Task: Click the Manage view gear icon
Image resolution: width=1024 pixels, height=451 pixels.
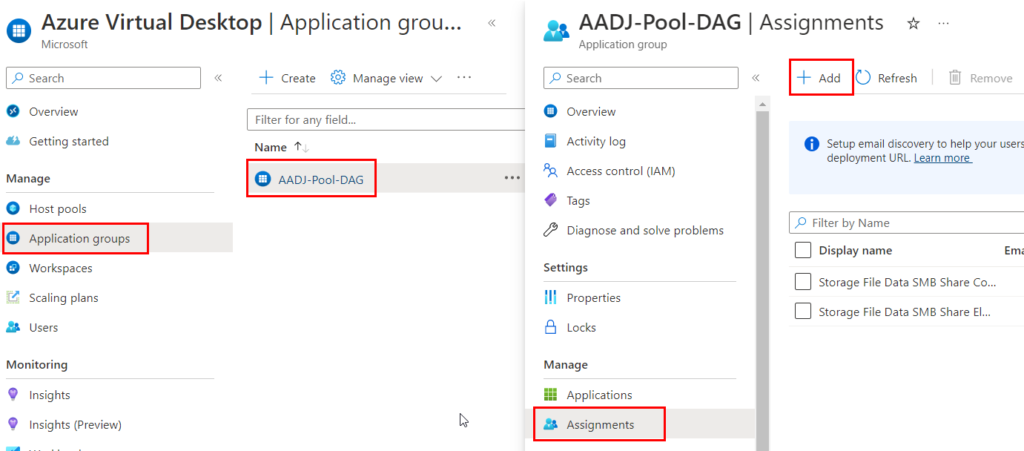Action: click(338, 78)
